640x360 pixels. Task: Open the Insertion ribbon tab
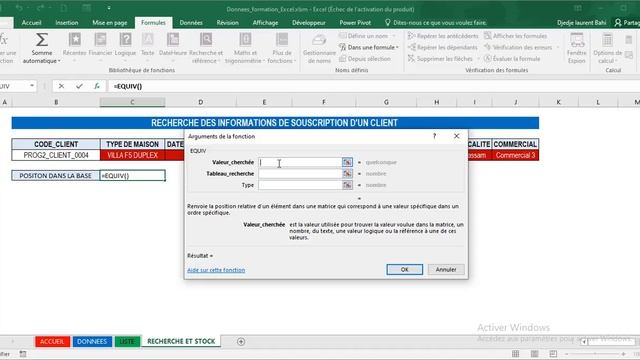pos(67,23)
